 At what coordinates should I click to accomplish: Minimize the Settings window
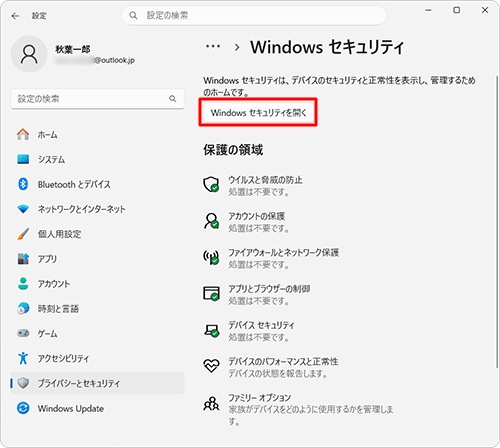(x=429, y=10)
